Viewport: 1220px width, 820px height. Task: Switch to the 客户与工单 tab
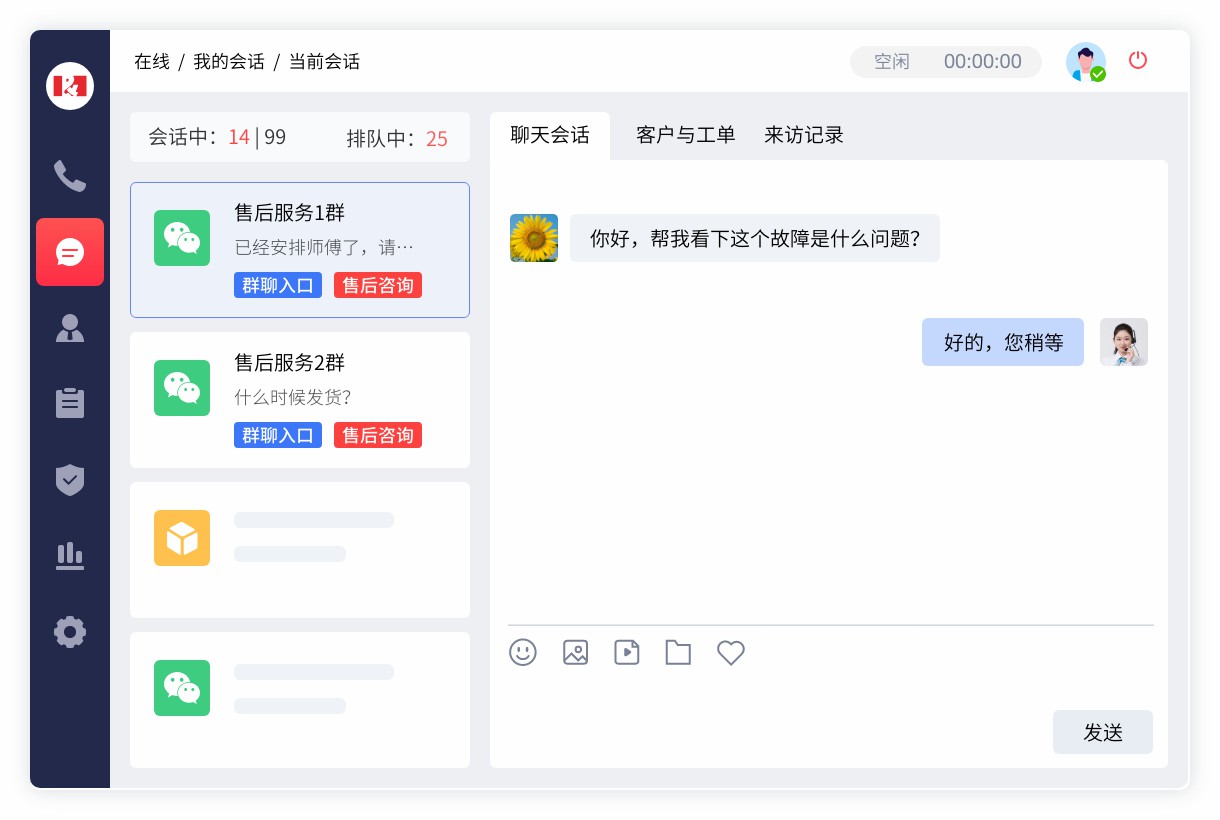coord(684,135)
